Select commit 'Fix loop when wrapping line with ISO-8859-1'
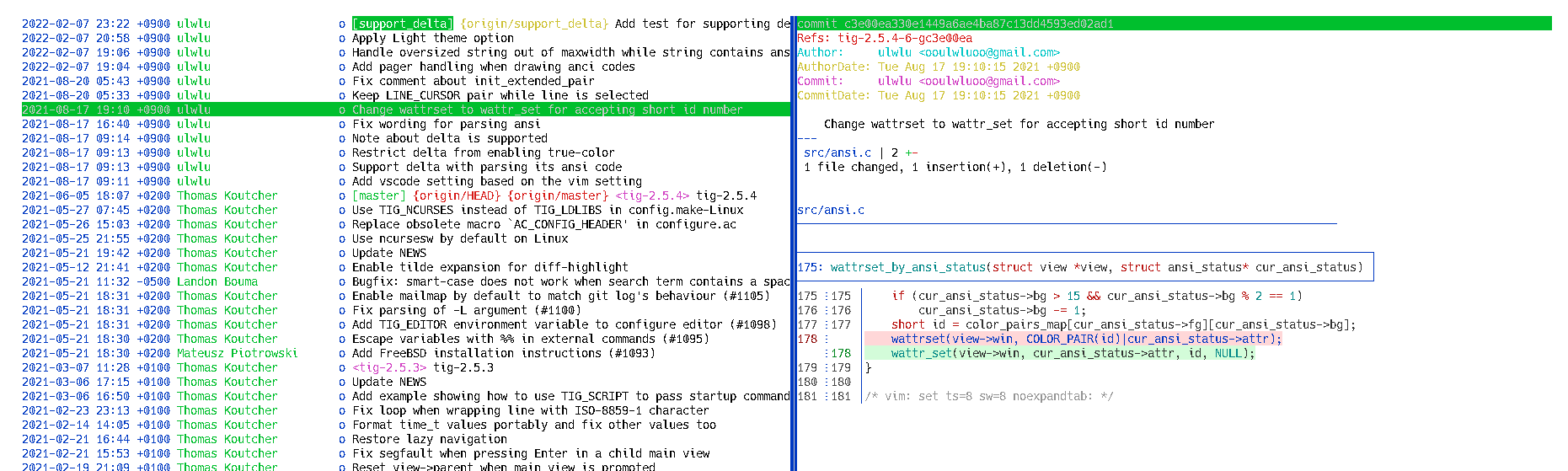1568x471 pixels. [405, 410]
